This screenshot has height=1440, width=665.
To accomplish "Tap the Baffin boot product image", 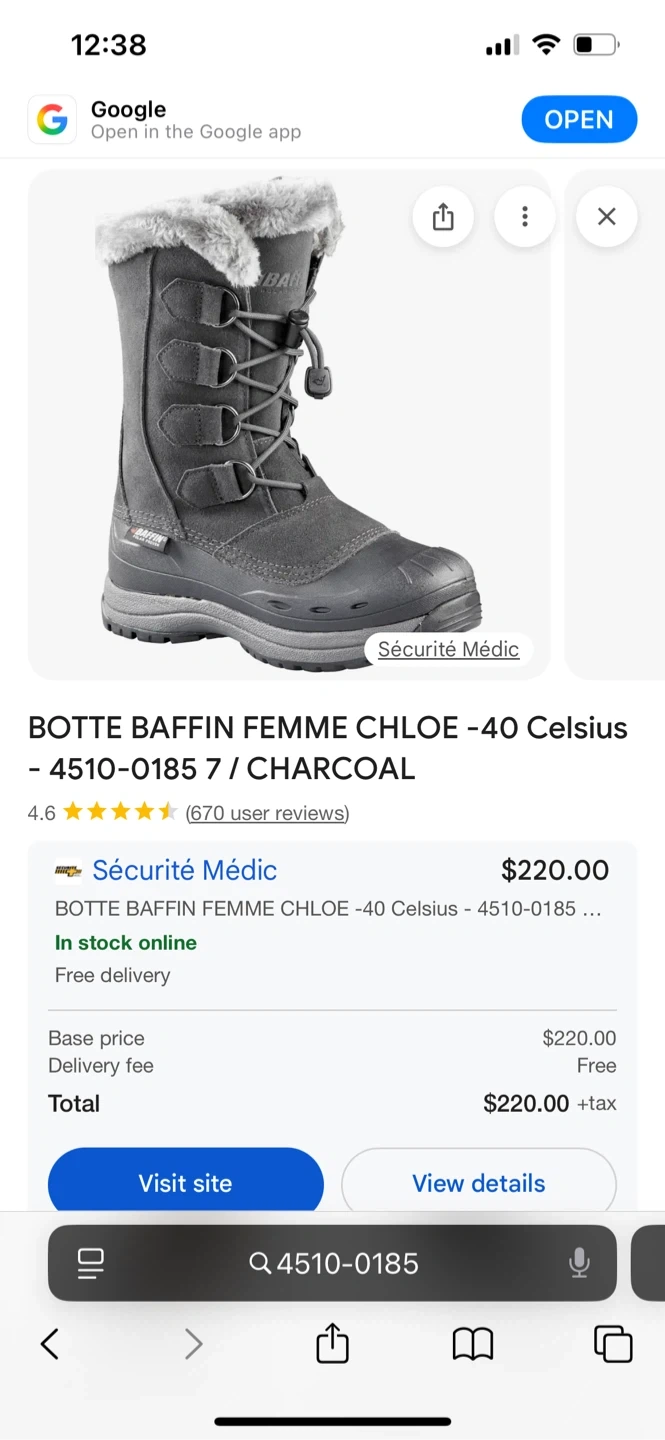I will click(x=290, y=420).
